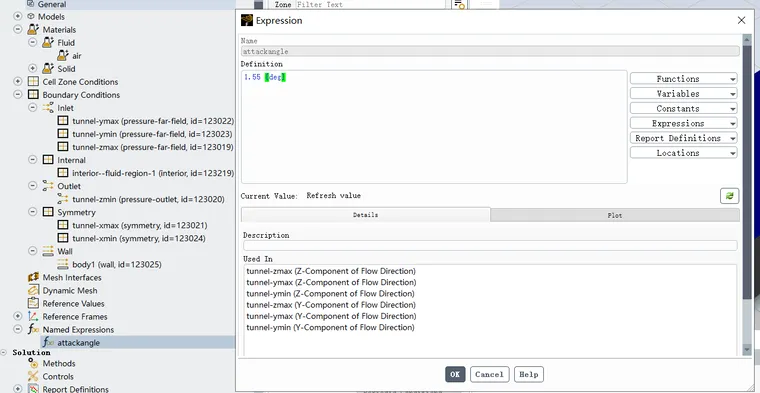Click the green refresh value icon
Viewport: 760px width, 393px height.
coord(729,196)
